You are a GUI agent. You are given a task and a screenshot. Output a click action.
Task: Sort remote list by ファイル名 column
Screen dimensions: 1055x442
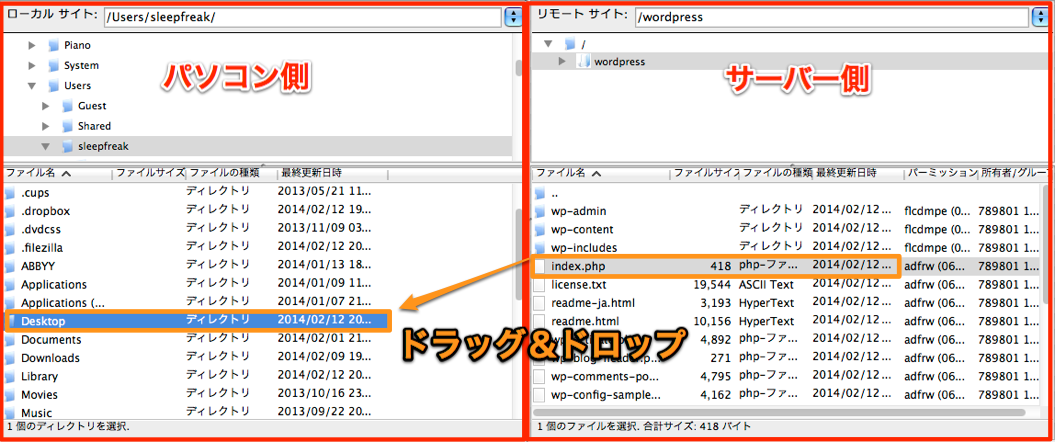click(x=602, y=173)
